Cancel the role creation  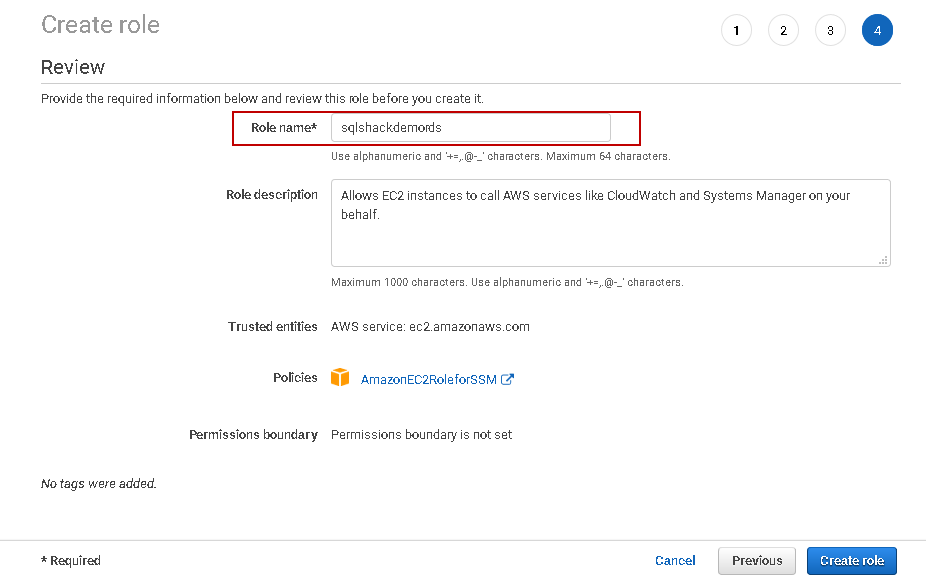coord(675,561)
